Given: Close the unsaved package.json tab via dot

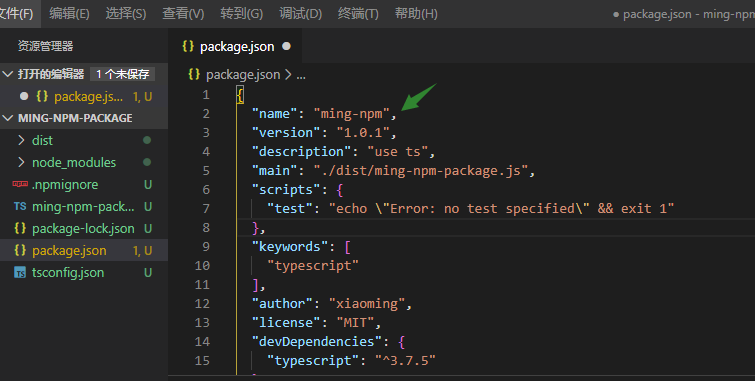Looking at the screenshot, I should tap(286, 46).
